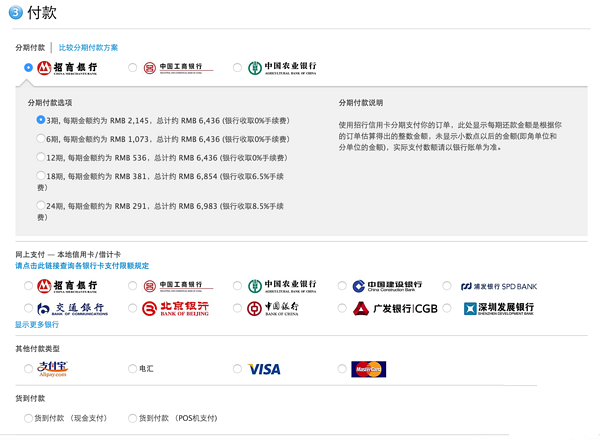The image size is (600, 440).
Task: Click the 分期付款说明 heading text
Action: click(x=361, y=103)
